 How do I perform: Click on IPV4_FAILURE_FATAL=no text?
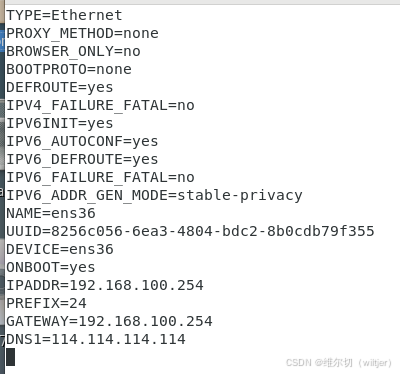[x=100, y=105]
